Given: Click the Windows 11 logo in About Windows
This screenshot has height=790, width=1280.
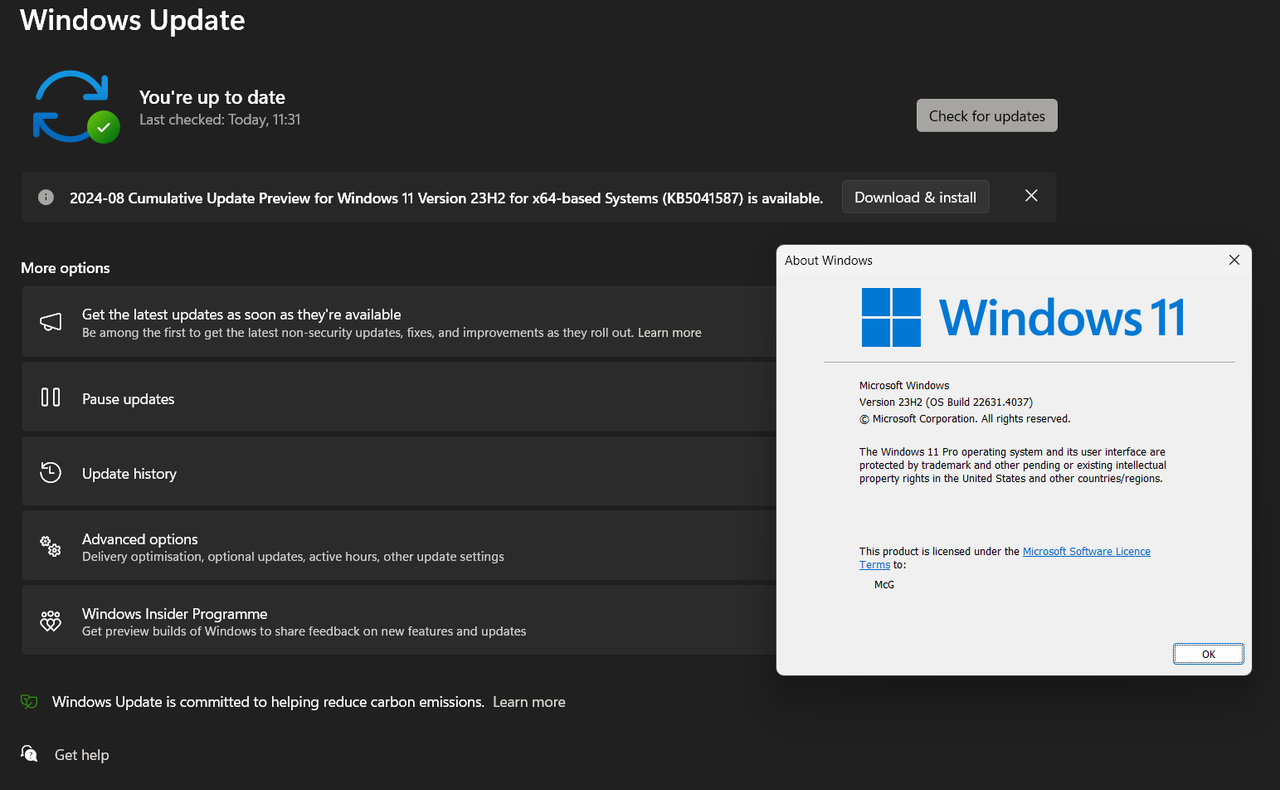Looking at the screenshot, I should pyautogui.click(x=1023, y=317).
